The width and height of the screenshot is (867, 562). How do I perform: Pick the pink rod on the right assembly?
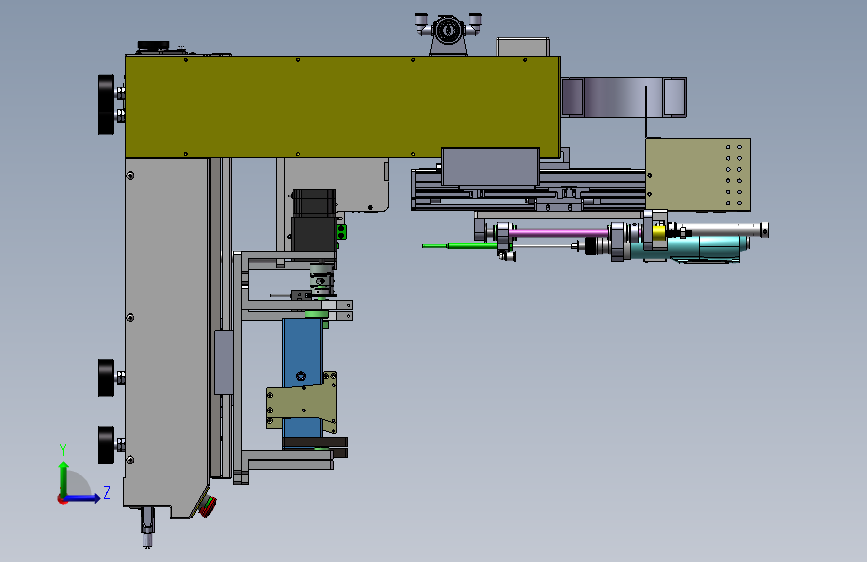coord(558,233)
